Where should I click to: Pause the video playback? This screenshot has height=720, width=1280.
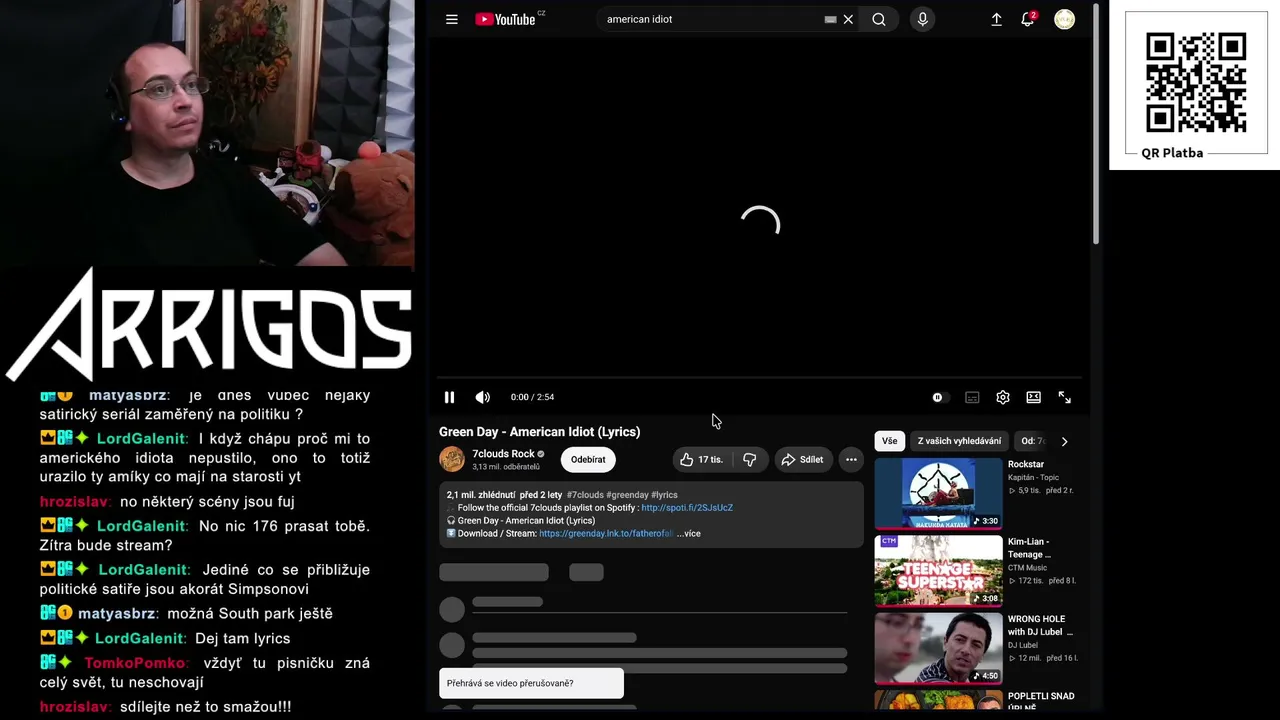449,397
